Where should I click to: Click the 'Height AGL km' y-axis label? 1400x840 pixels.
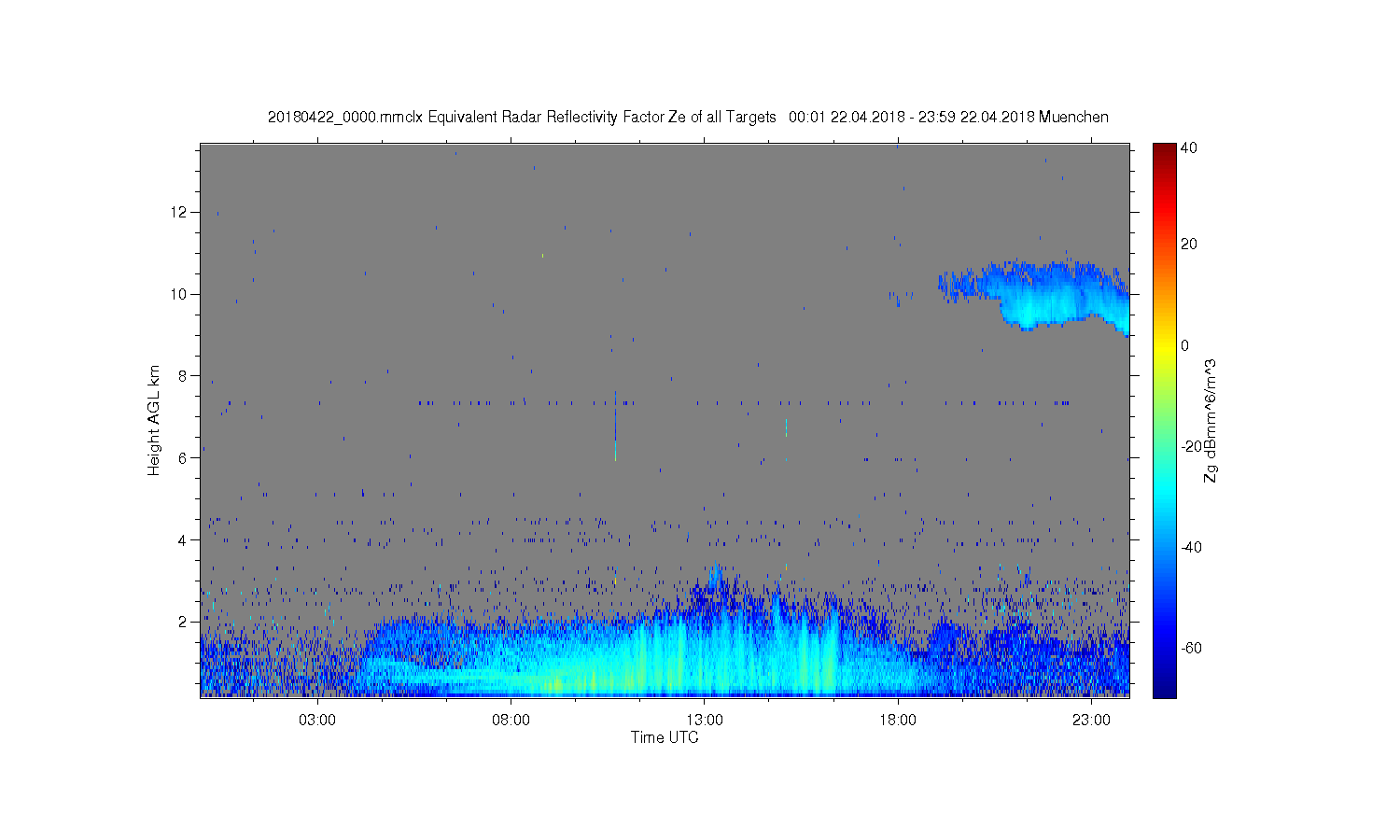point(154,420)
